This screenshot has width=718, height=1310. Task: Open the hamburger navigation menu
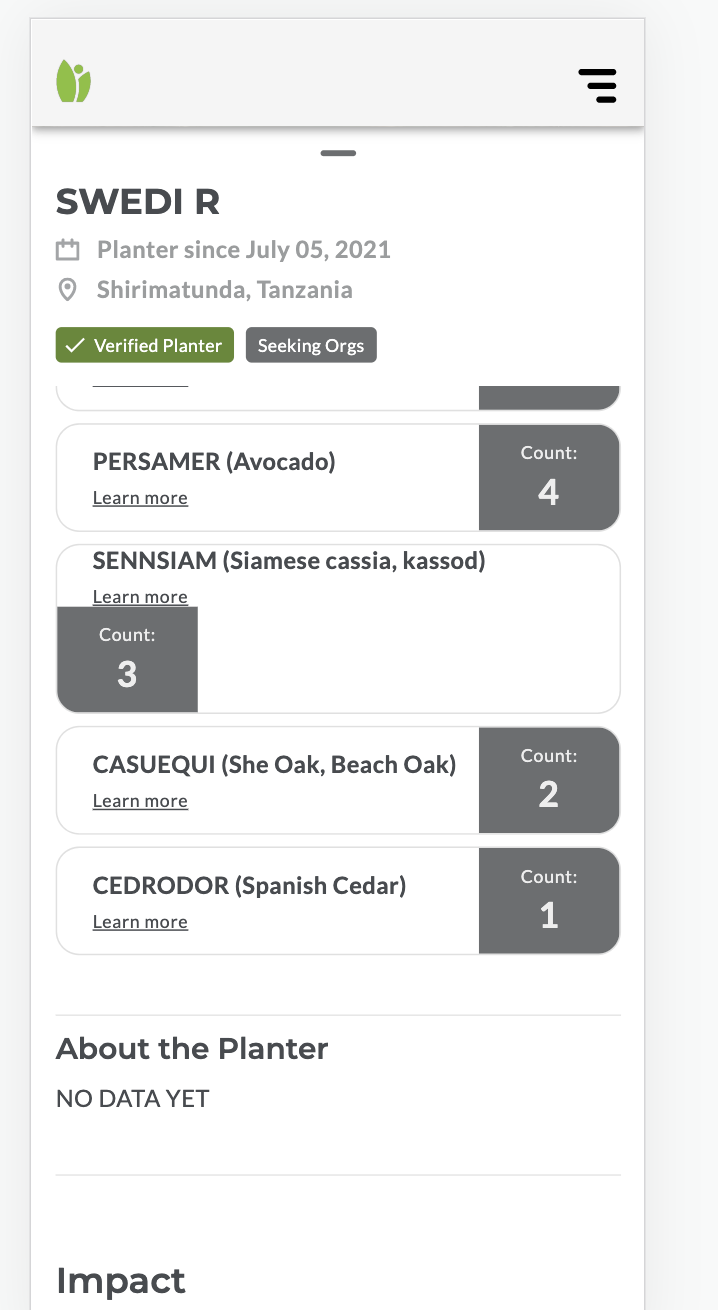click(597, 86)
